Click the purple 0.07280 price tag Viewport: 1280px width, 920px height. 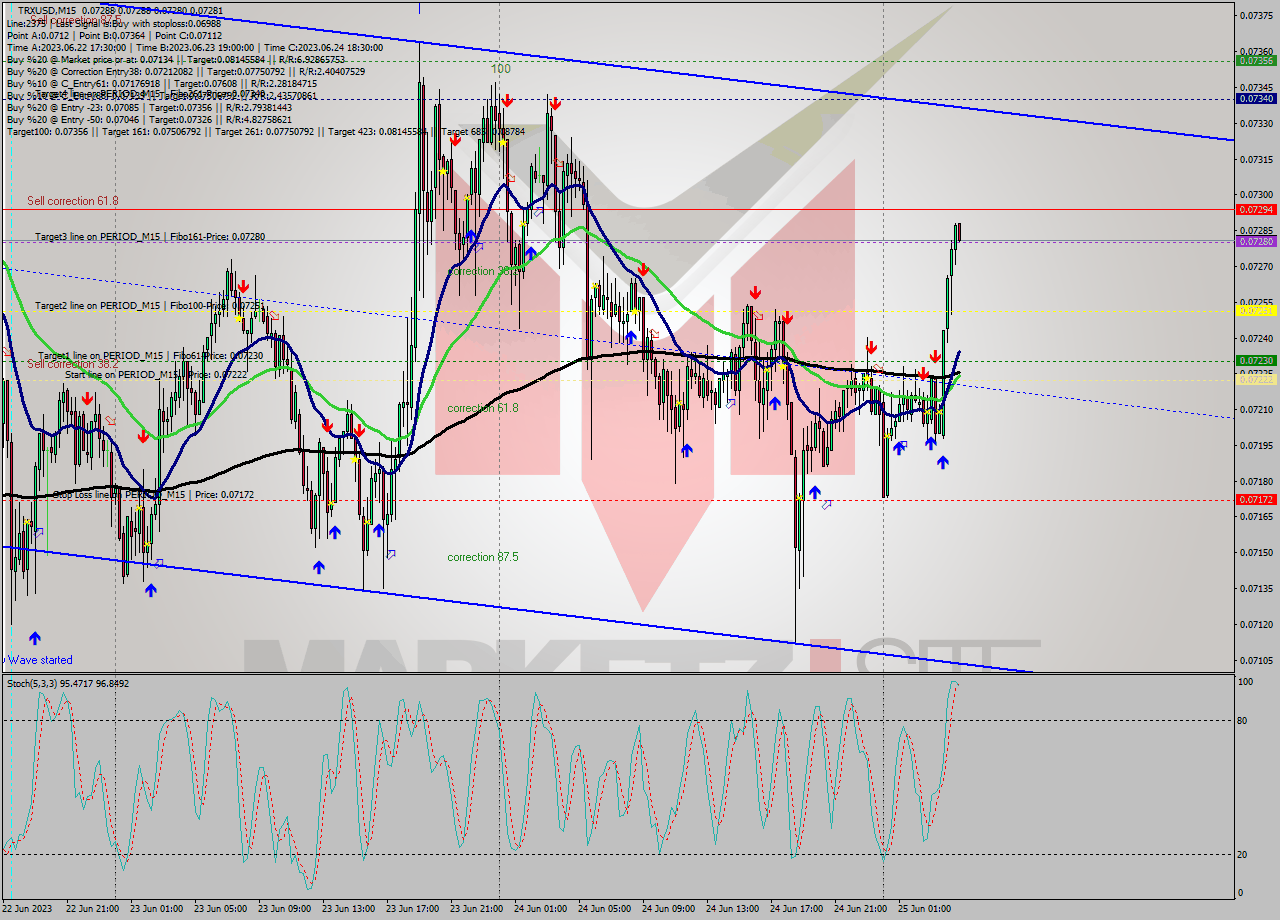[x=1255, y=241]
